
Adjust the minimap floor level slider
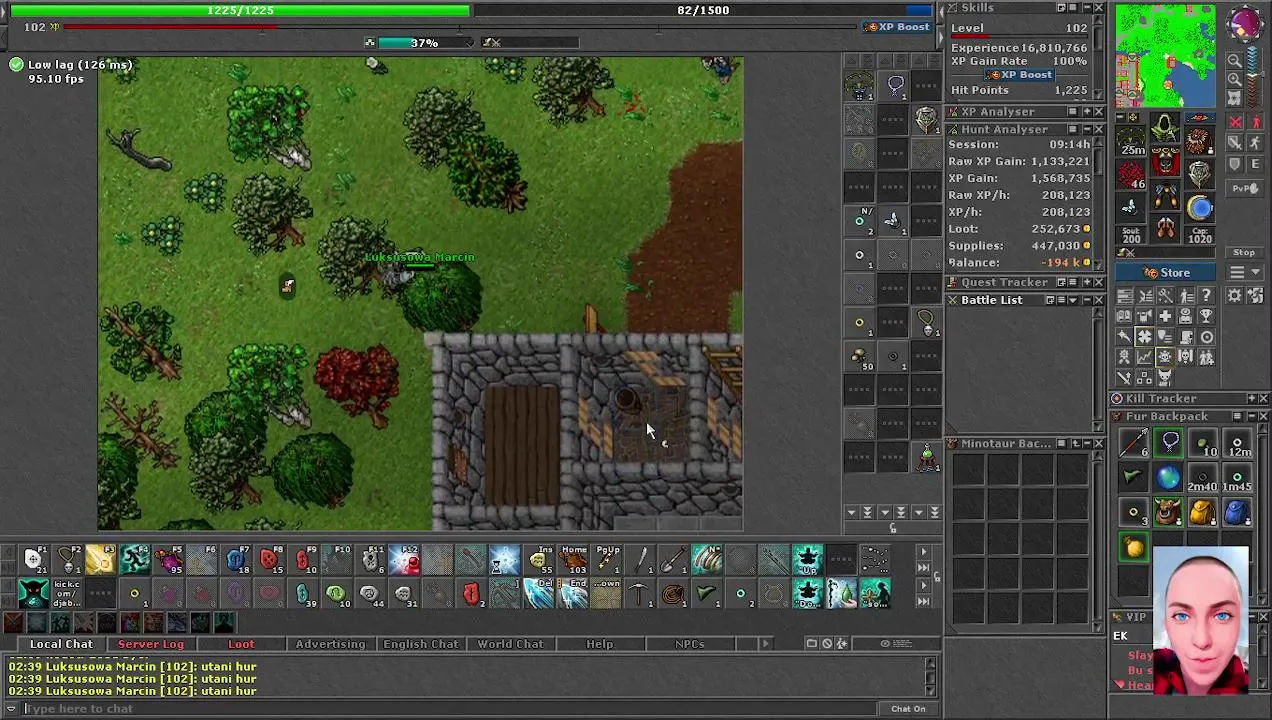point(1254,77)
